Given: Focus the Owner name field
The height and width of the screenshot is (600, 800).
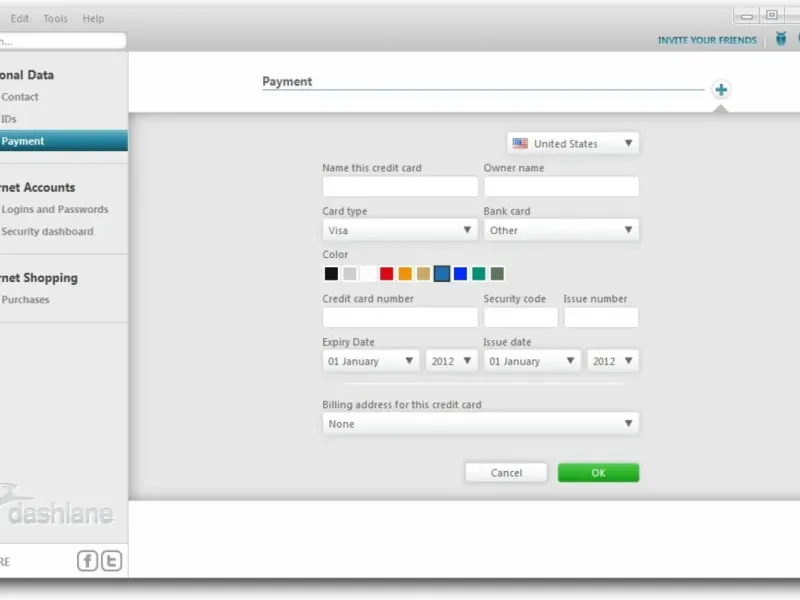Looking at the screenshot, I should 561,186.
